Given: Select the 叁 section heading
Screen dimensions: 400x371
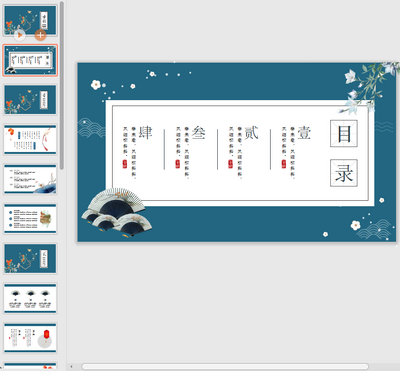Looking at the screenshot, I should point(198,133).
